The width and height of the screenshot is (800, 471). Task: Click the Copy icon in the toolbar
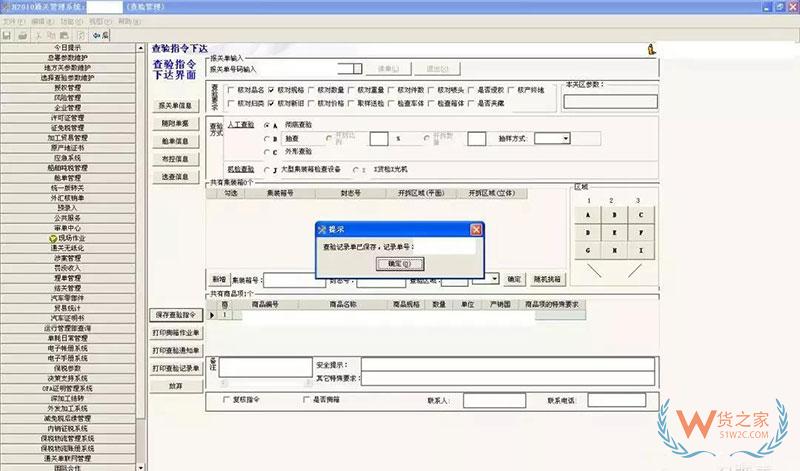pyautogui.click(x=51, y=35)
